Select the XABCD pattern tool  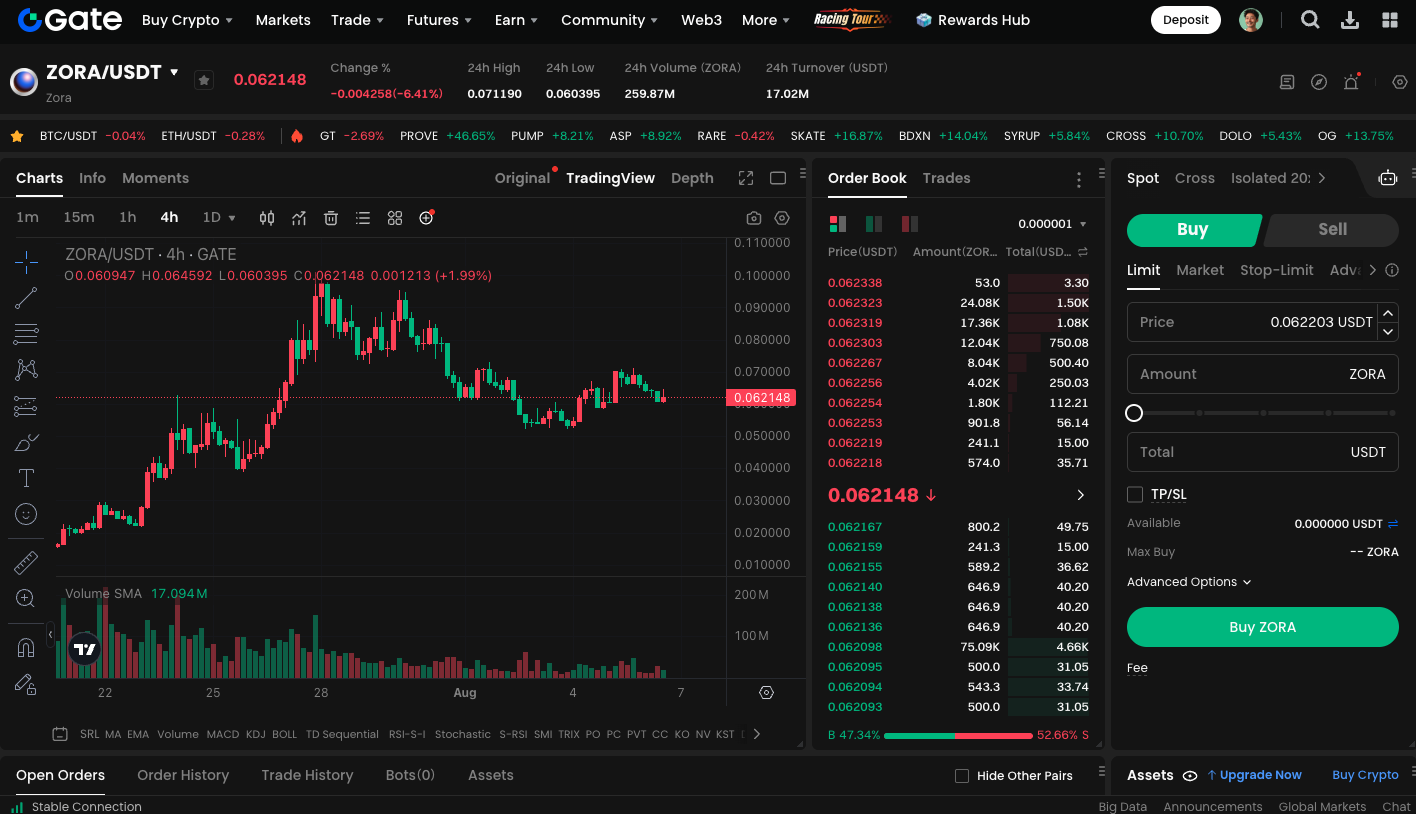(x=26, y=369)
